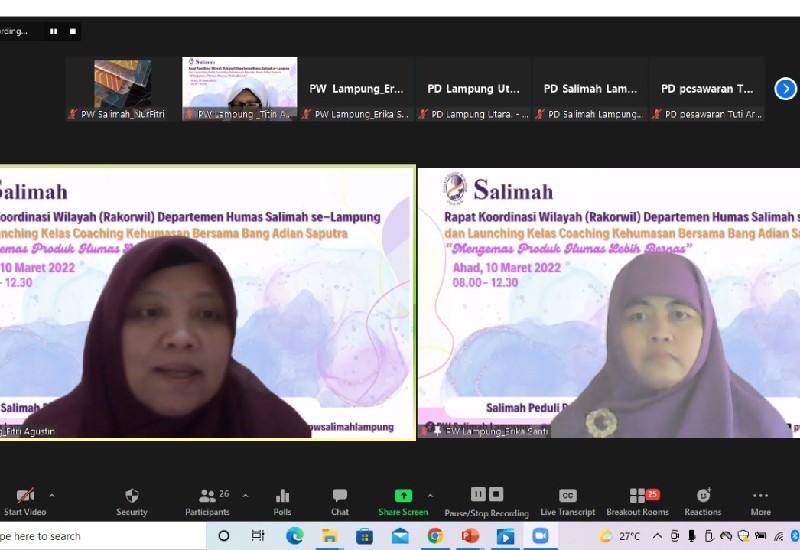Open the Windows Security tray icon
This screenshot has height=550, width=800.
743,536
